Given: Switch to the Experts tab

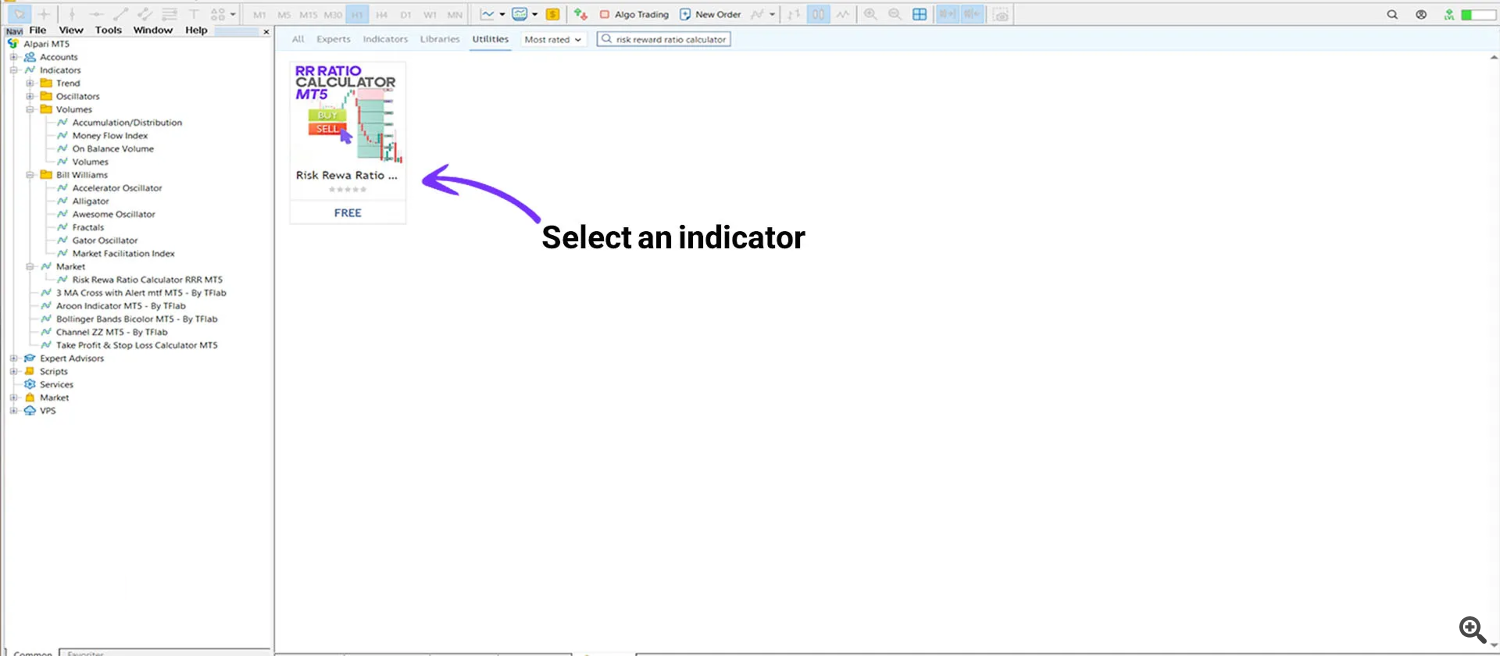Looking at the screenshot, I should tap(333, 39).
